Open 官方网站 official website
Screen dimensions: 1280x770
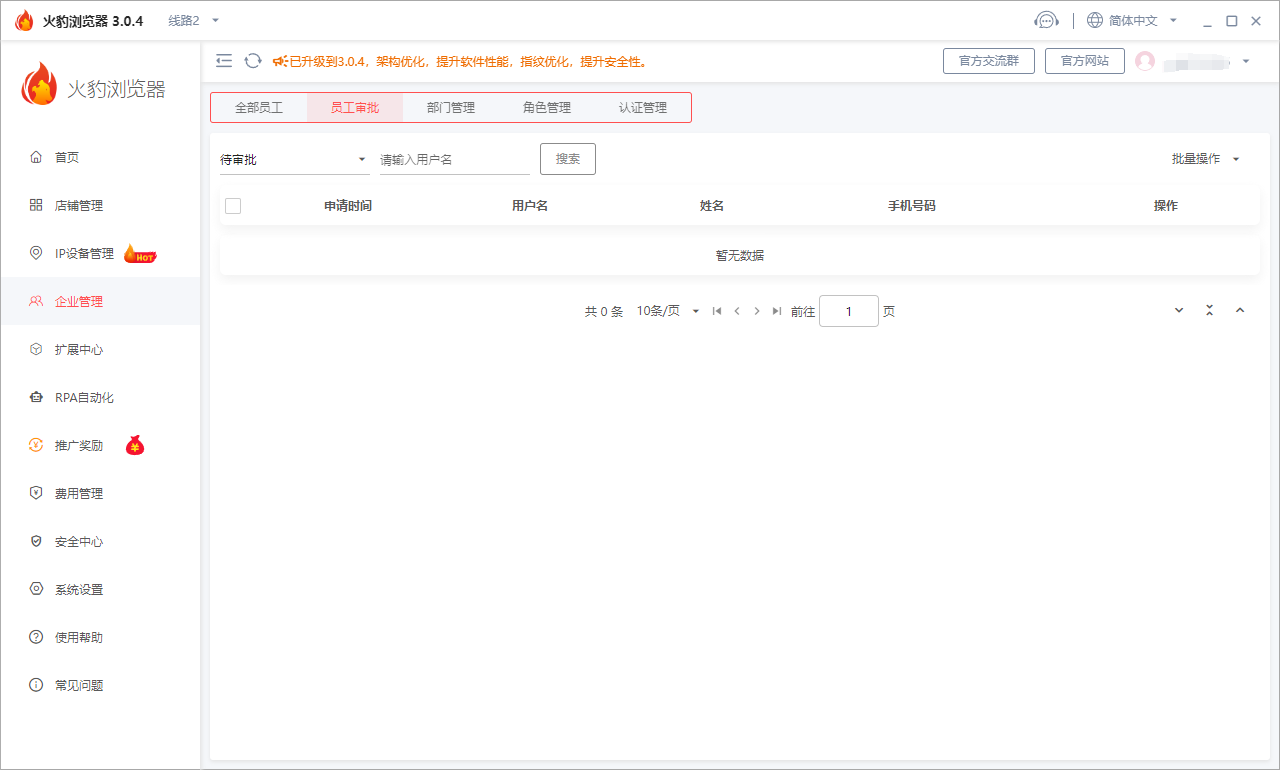click(1084, 60)
